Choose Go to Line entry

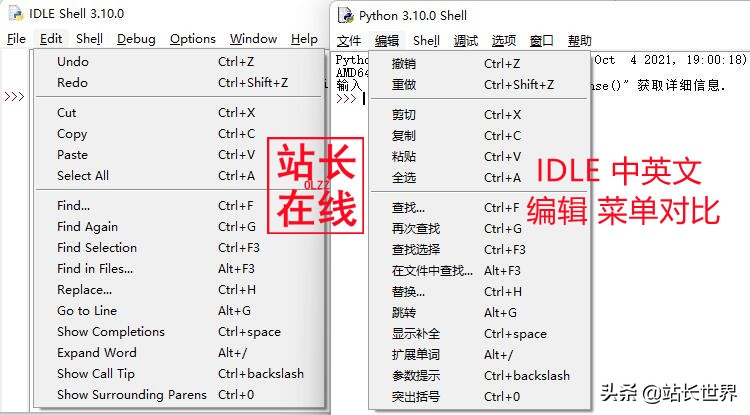coord(180,311)
